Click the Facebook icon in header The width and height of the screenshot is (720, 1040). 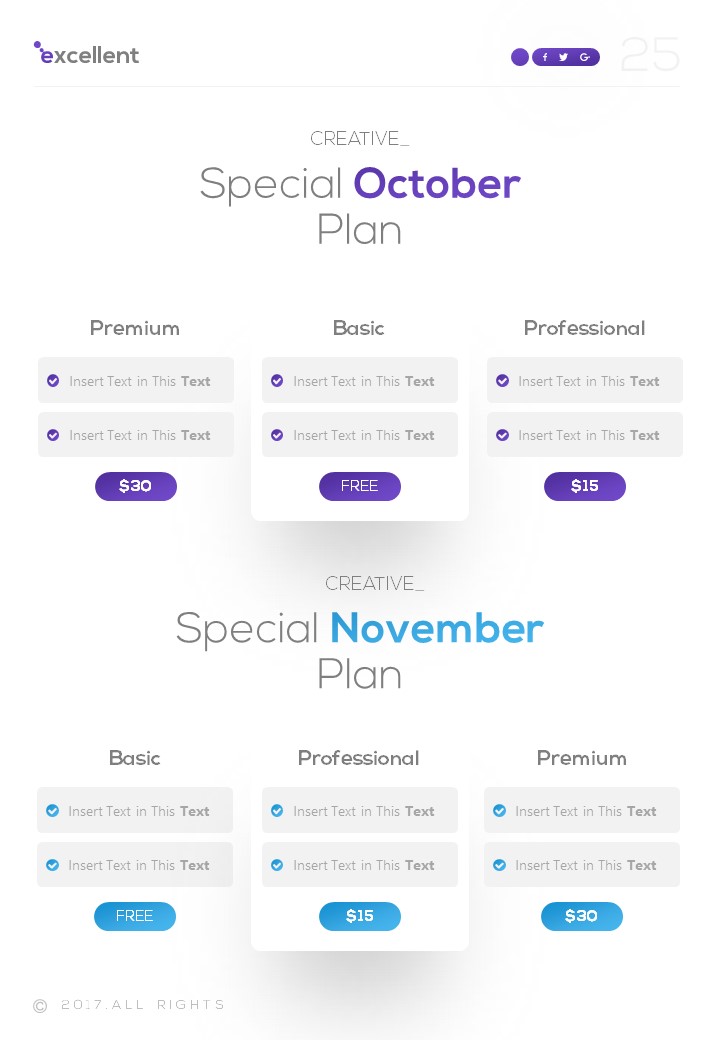[x=545, y=57]
